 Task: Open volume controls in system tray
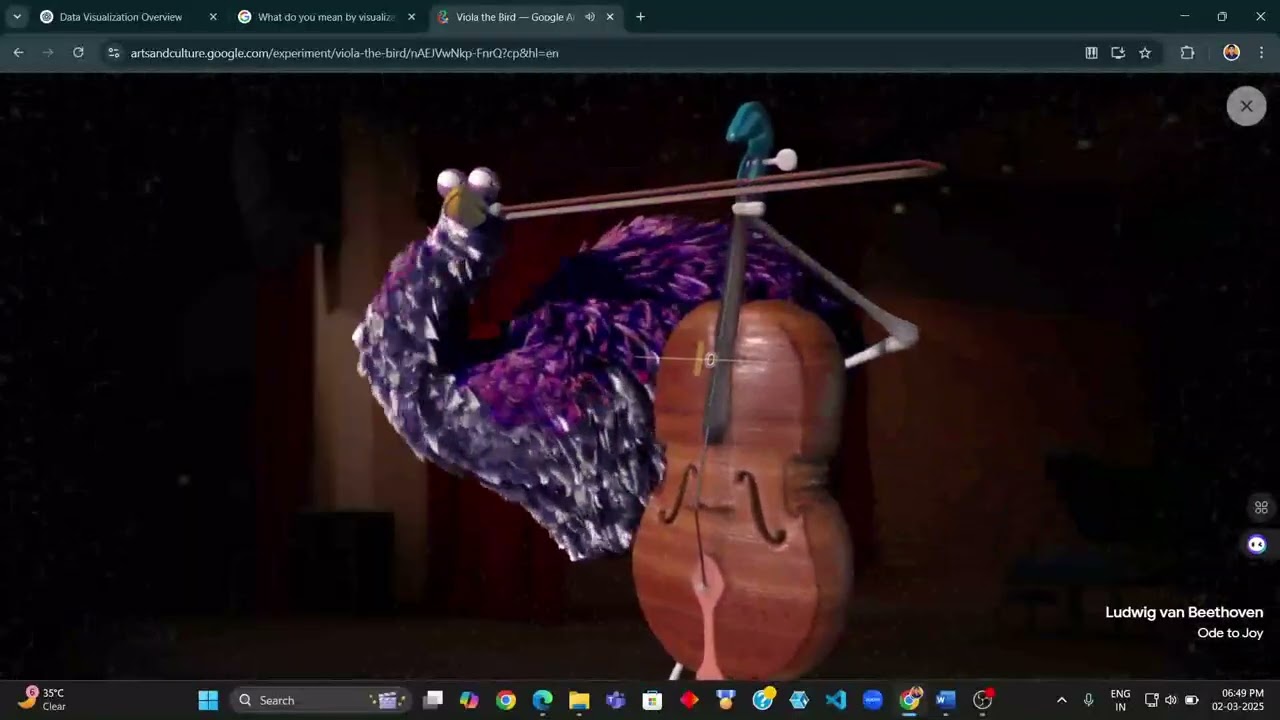[x=1171, y=700]
